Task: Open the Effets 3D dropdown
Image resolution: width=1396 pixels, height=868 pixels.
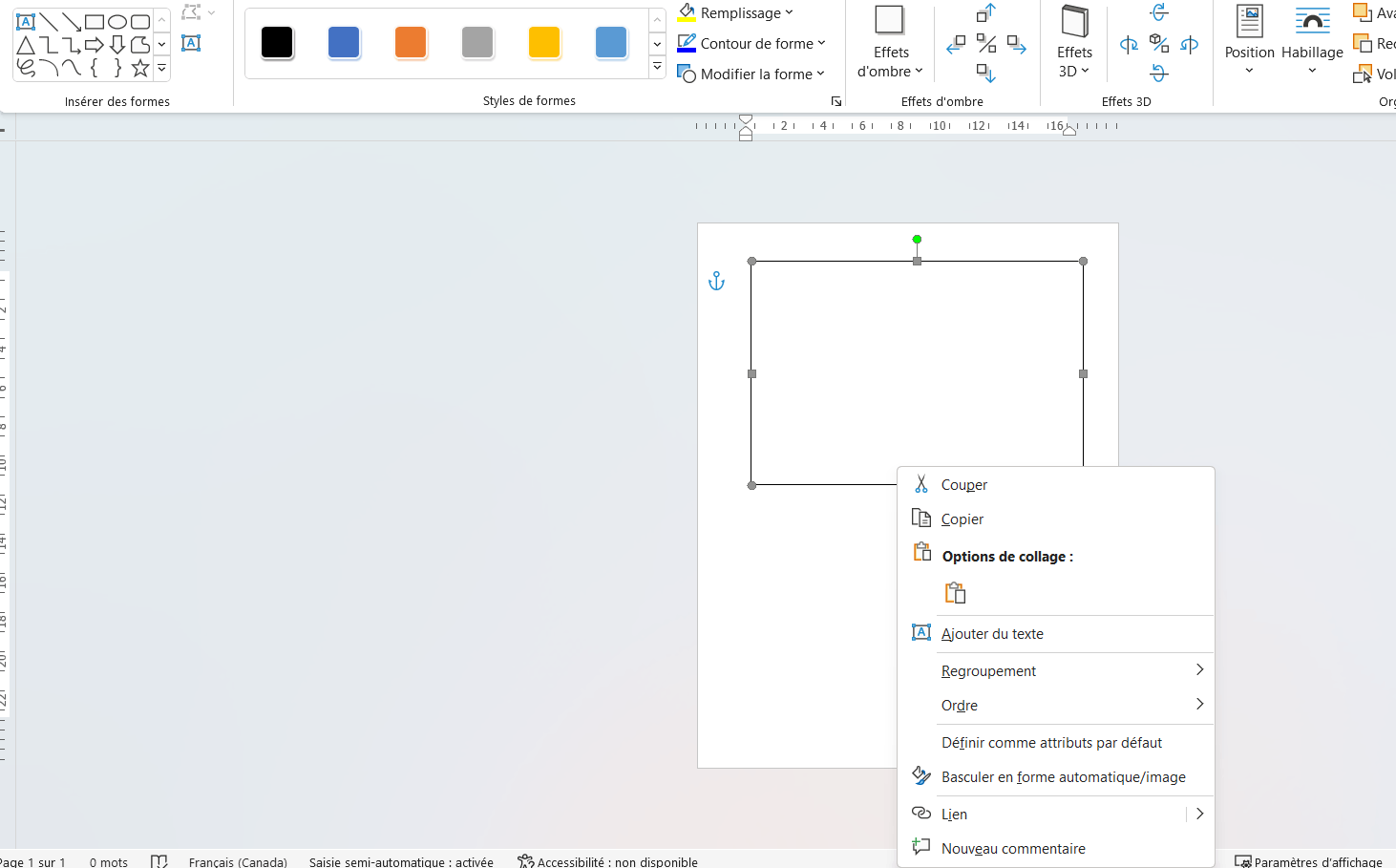Action: [1074, 43]
